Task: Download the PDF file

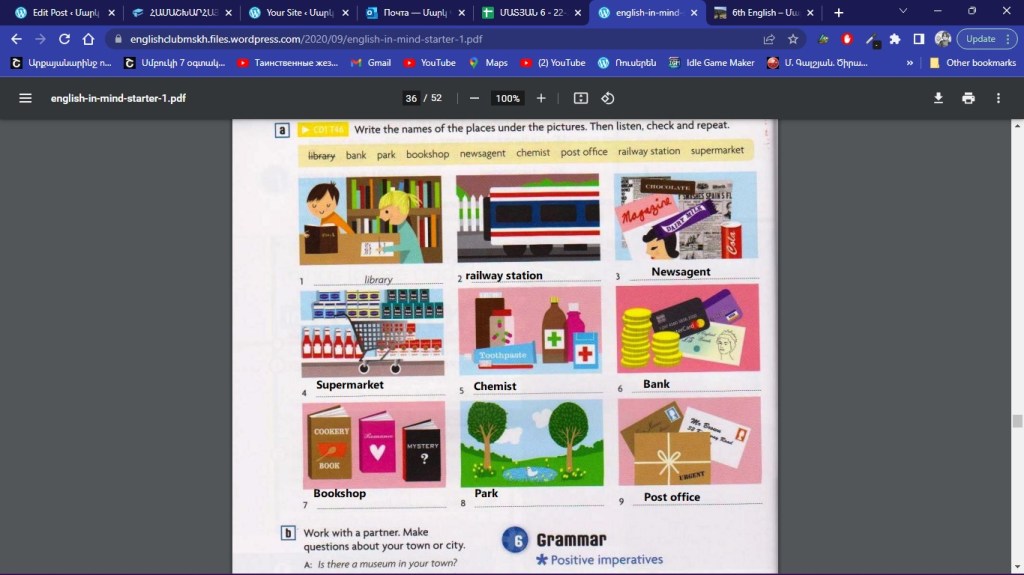Action: (938, 99)
